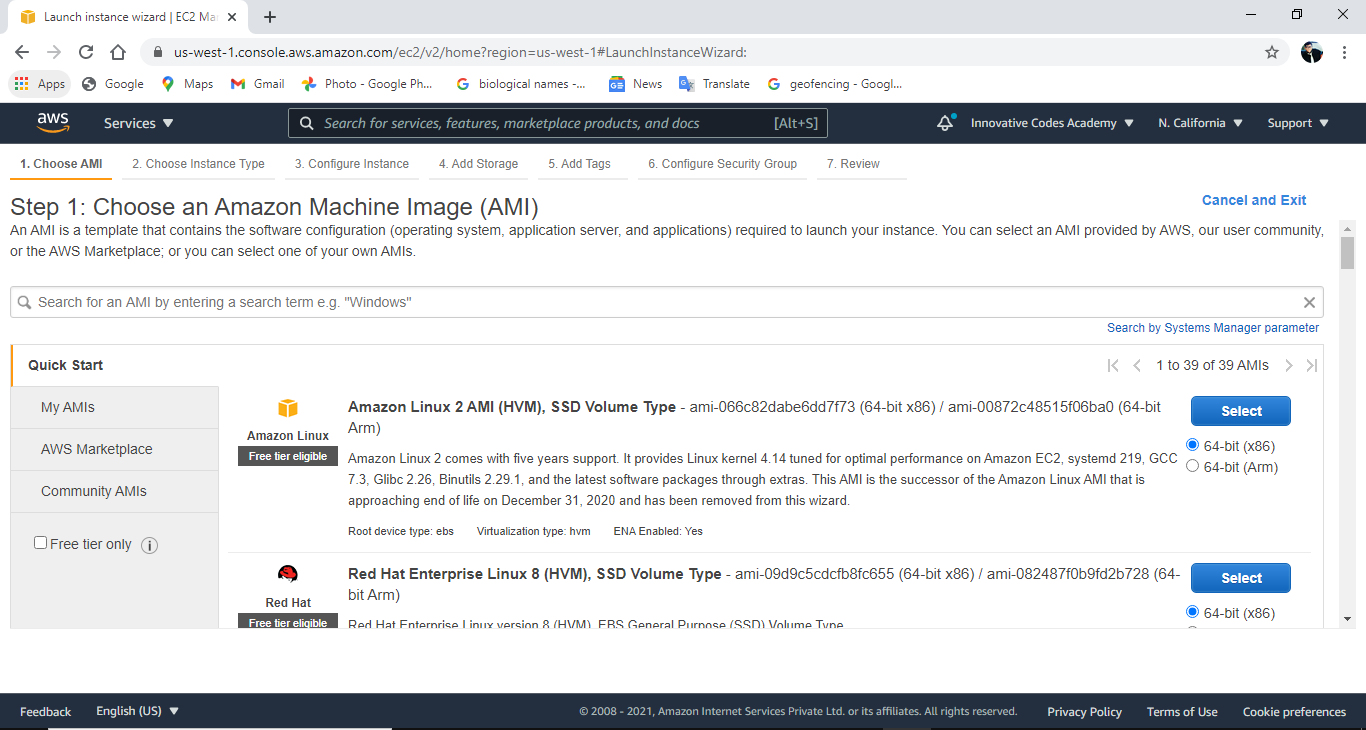Viewport: 1366px width, 730px height.
Task: Select 64-bit (x86) for Red Hat Enterprise Linux
Action: click(1192, 611)
